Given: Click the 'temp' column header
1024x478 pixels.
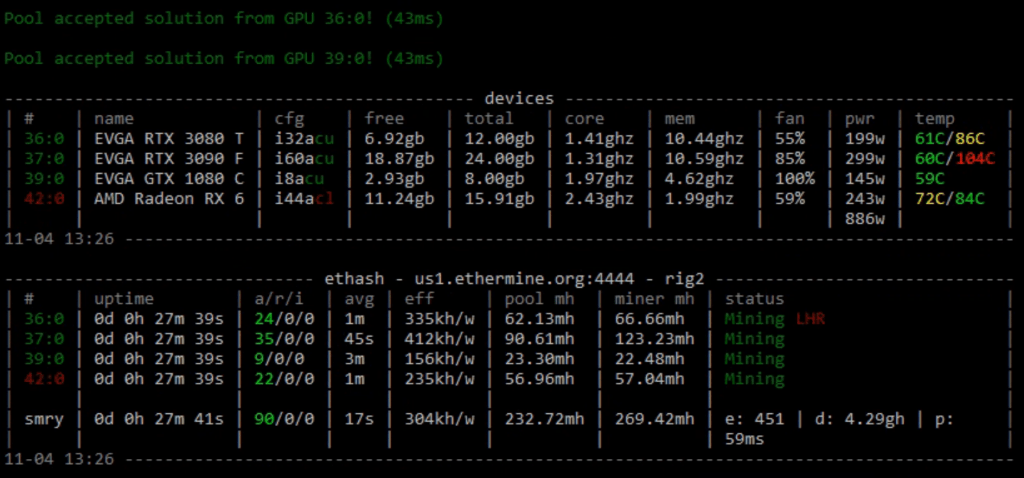Looking at the screenshot, I should 935,119.
